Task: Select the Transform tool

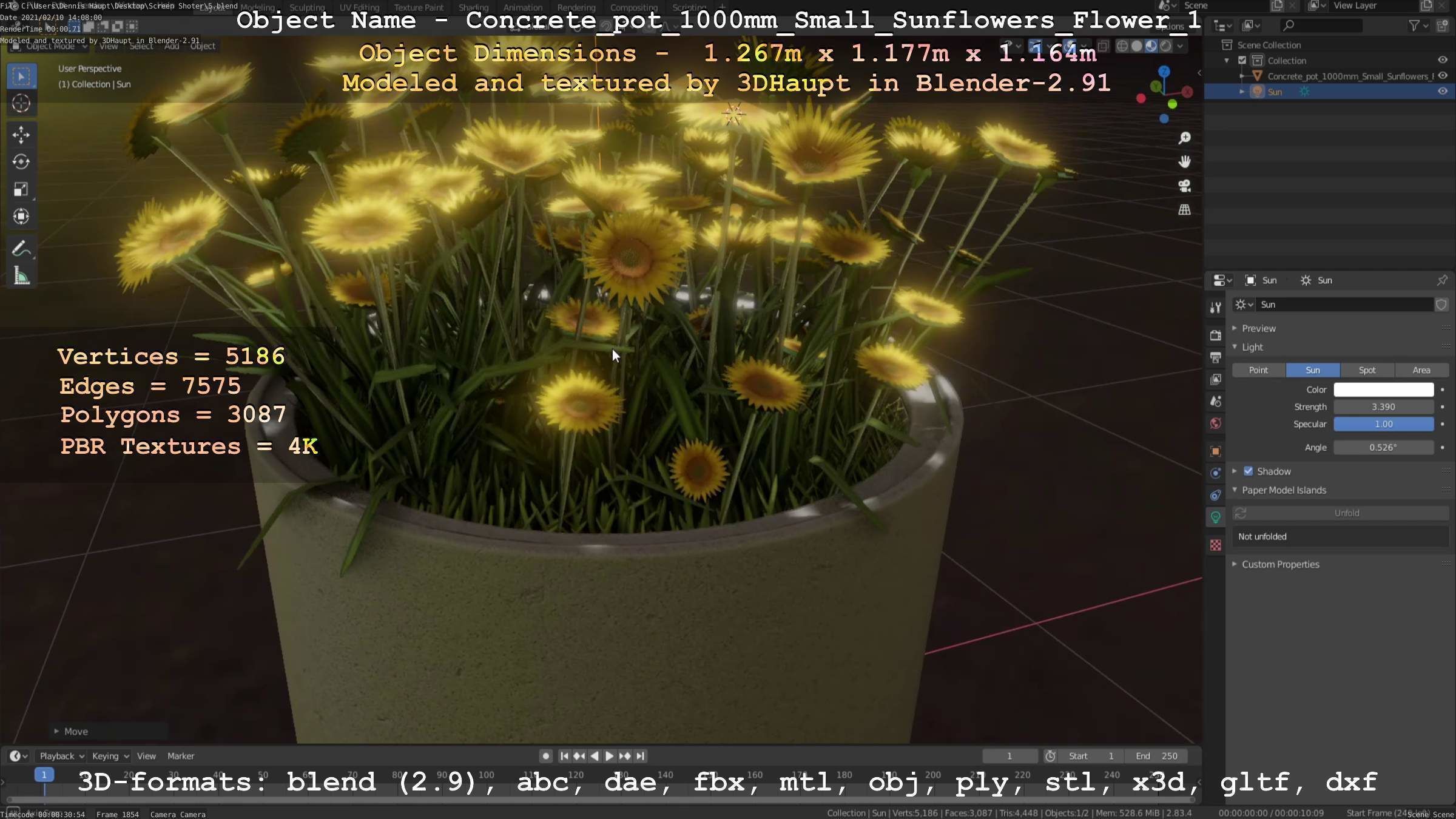Action: pos(21,217)
